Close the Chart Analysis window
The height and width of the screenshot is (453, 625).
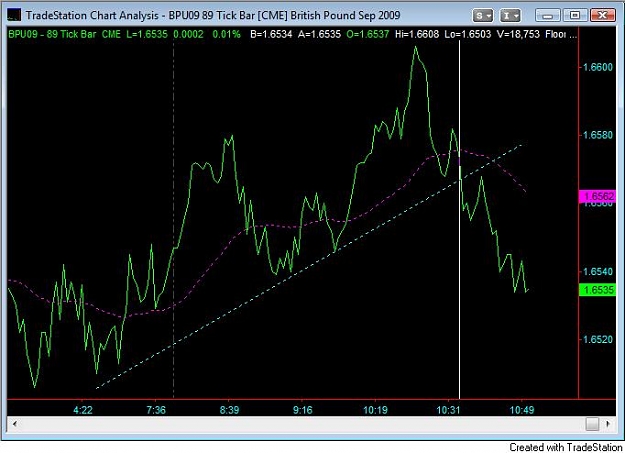[603, 16]
